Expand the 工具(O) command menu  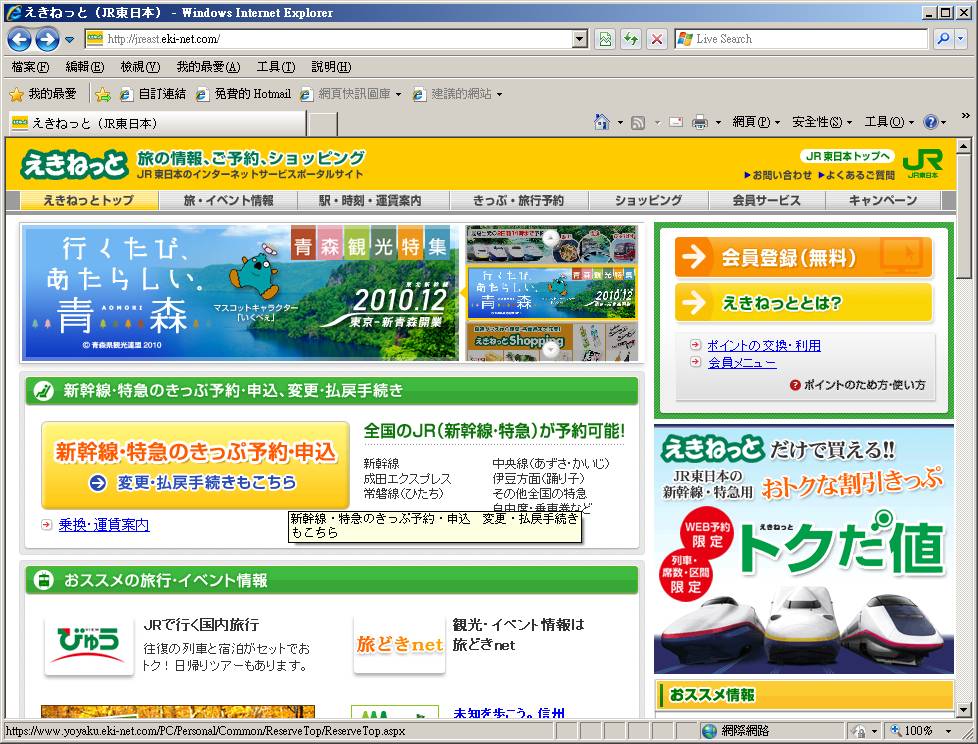point(889,122)
